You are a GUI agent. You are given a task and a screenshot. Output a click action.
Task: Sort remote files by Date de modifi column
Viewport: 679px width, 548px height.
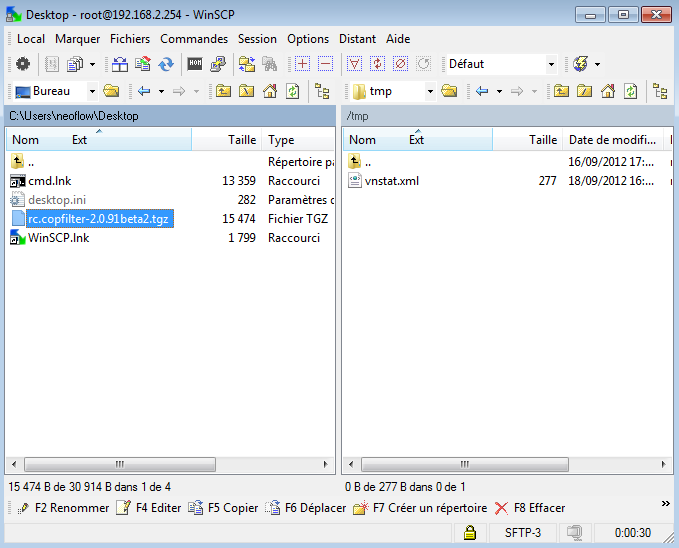pos(612,139)
